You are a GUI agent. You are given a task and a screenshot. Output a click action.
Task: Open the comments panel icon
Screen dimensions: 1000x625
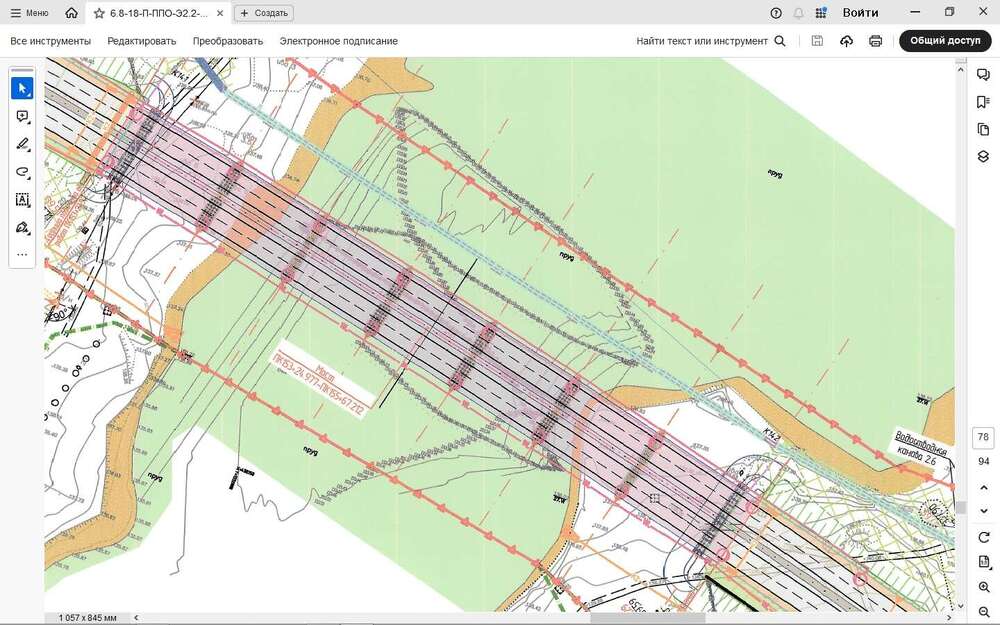tap(983, 75)
